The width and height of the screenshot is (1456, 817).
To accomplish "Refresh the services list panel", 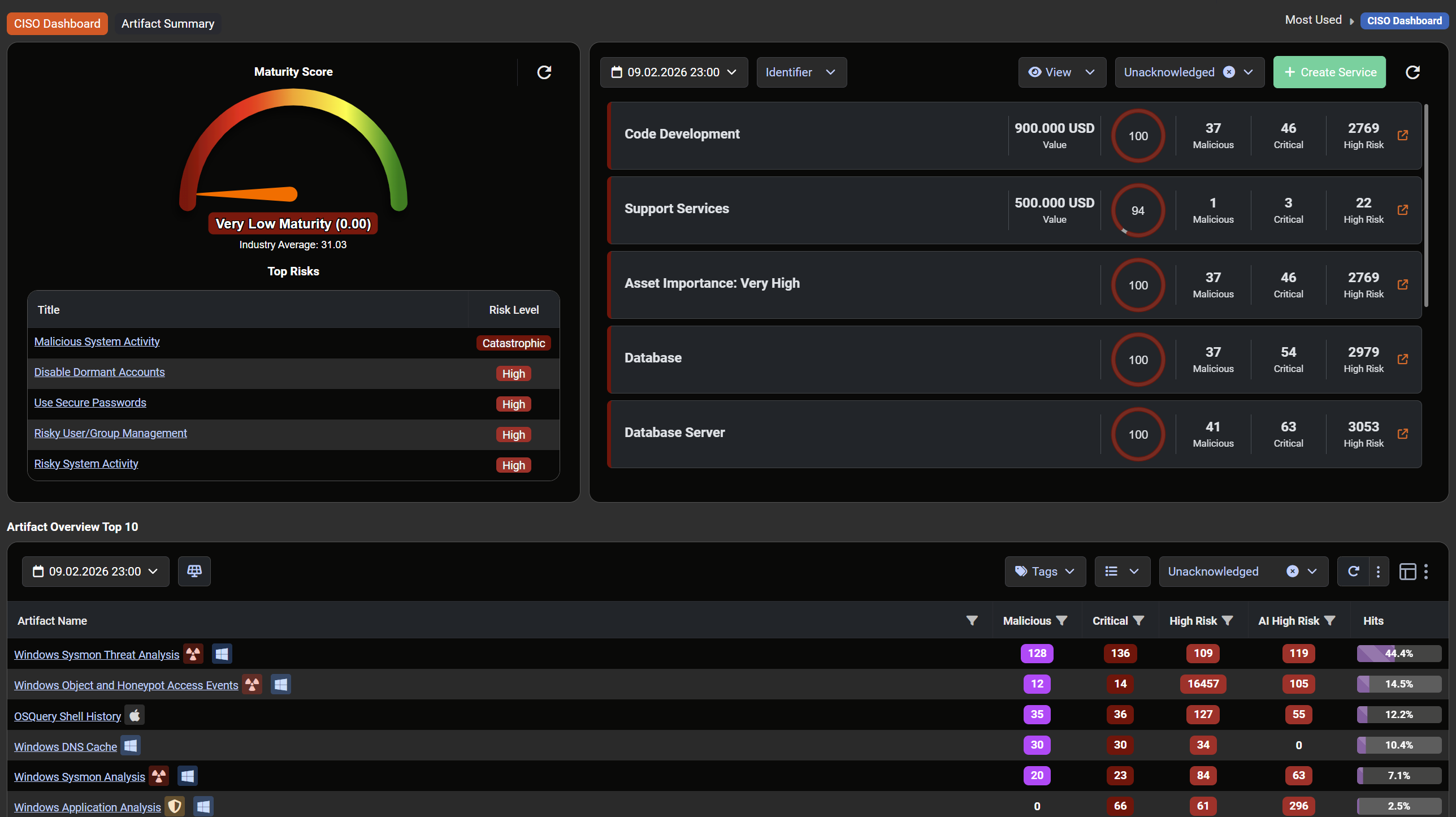I will [x=1412, y=72].
